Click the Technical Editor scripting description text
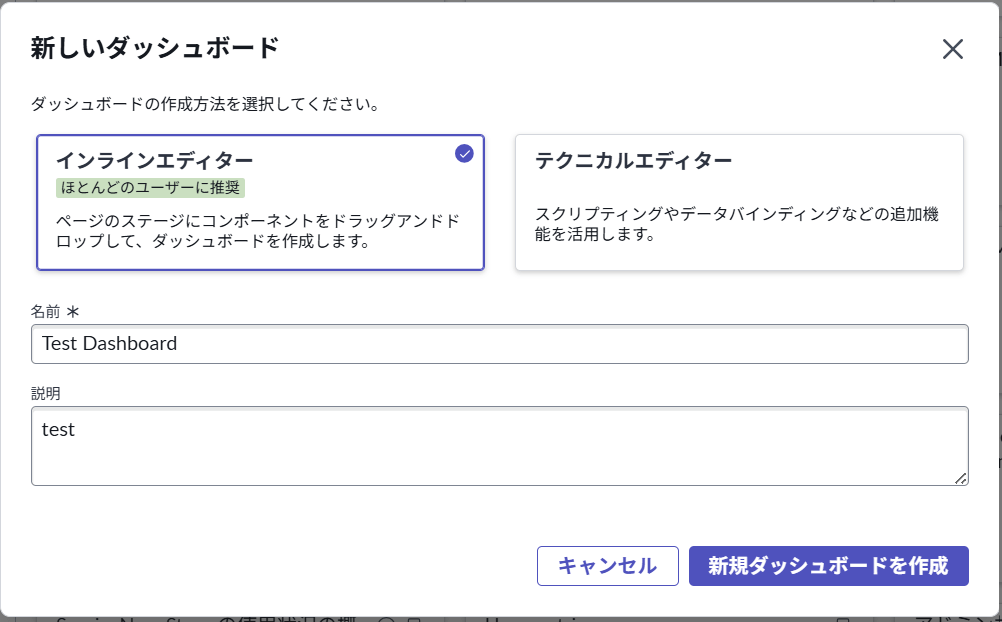1002x622 pixels. [736, 225]
